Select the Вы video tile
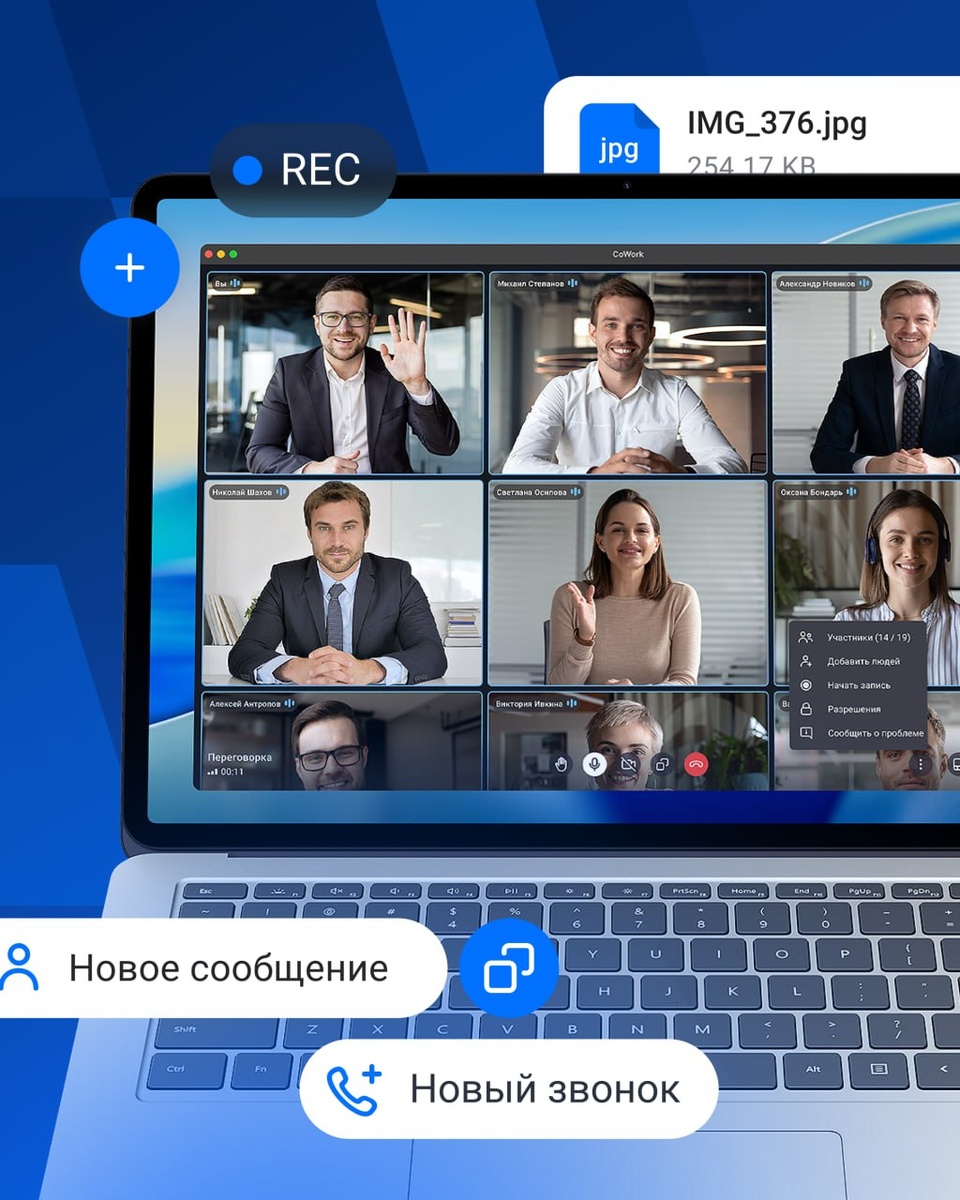960x1200 pixels. tap(345, 373)
